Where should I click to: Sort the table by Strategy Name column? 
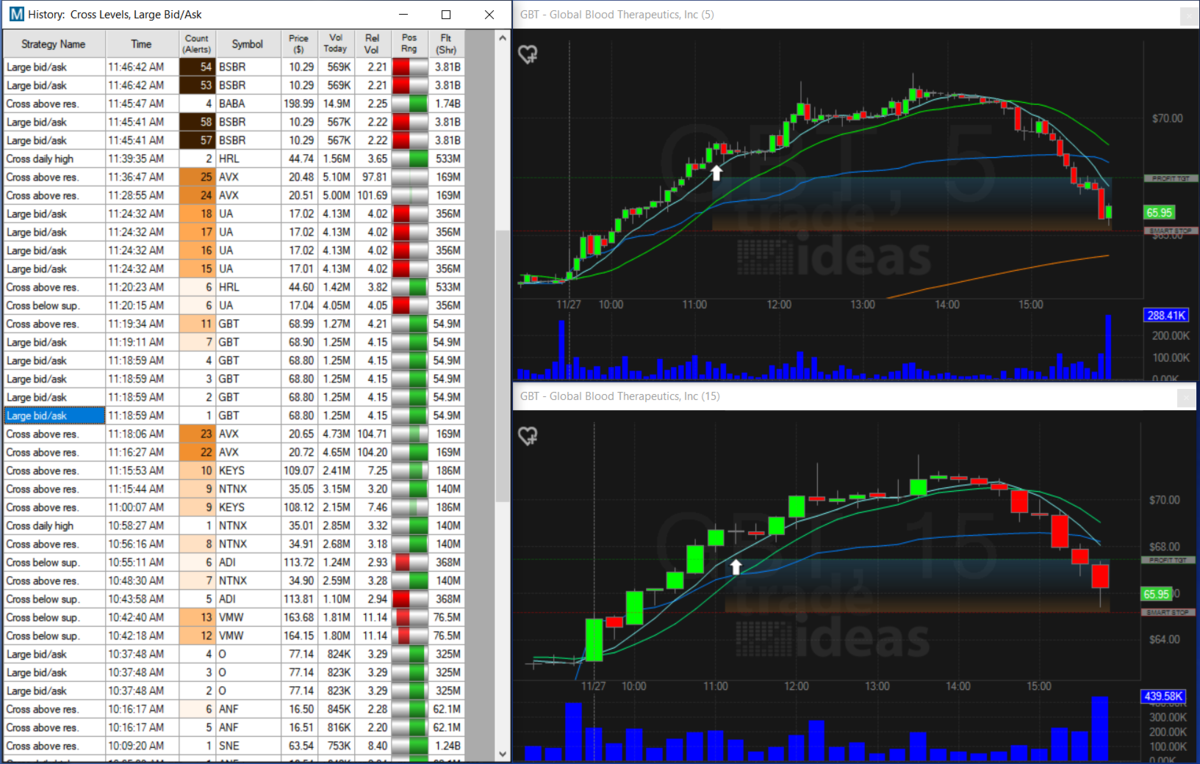click(x=53, y=44)
